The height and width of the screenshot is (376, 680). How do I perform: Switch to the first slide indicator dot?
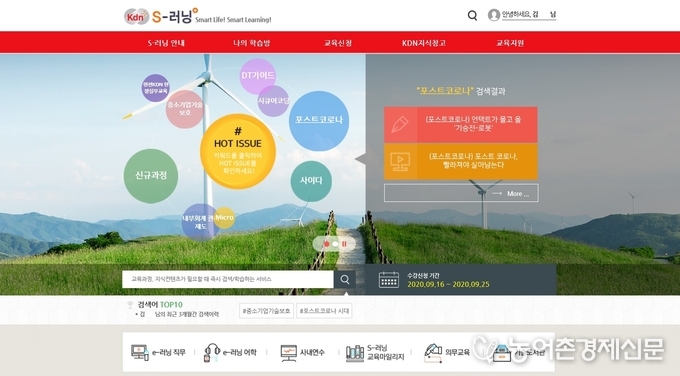pyautogui.click(x=326, y=244)
